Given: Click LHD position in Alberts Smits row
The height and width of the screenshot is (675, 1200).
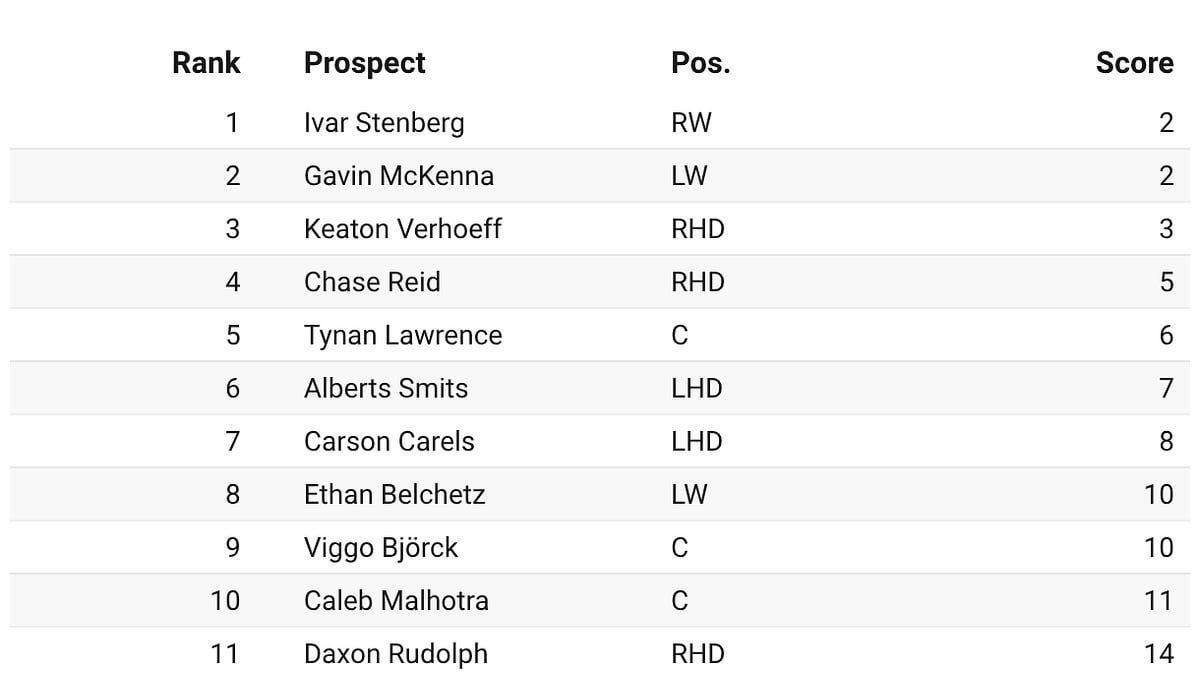Looking at the screenshot, I should coord(696,388).
